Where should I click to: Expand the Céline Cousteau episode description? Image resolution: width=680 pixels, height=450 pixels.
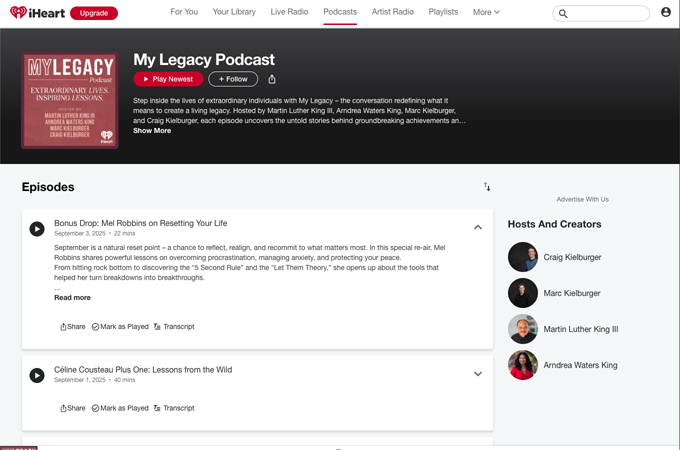click(x=477, y=374)
